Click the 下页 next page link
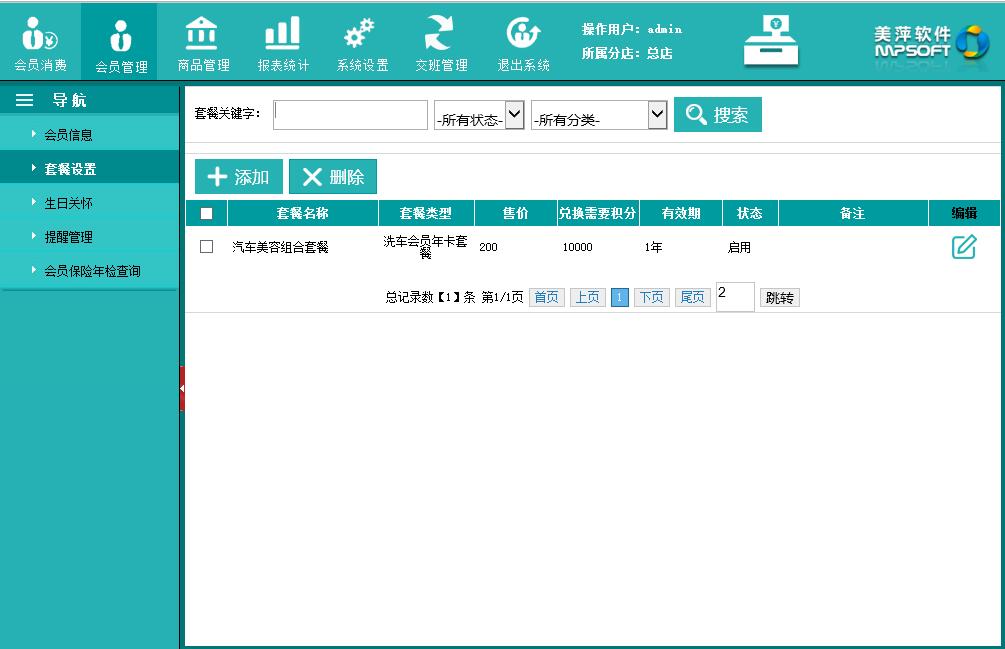This screenshot has width=1005, height=649. pos(651,298)
